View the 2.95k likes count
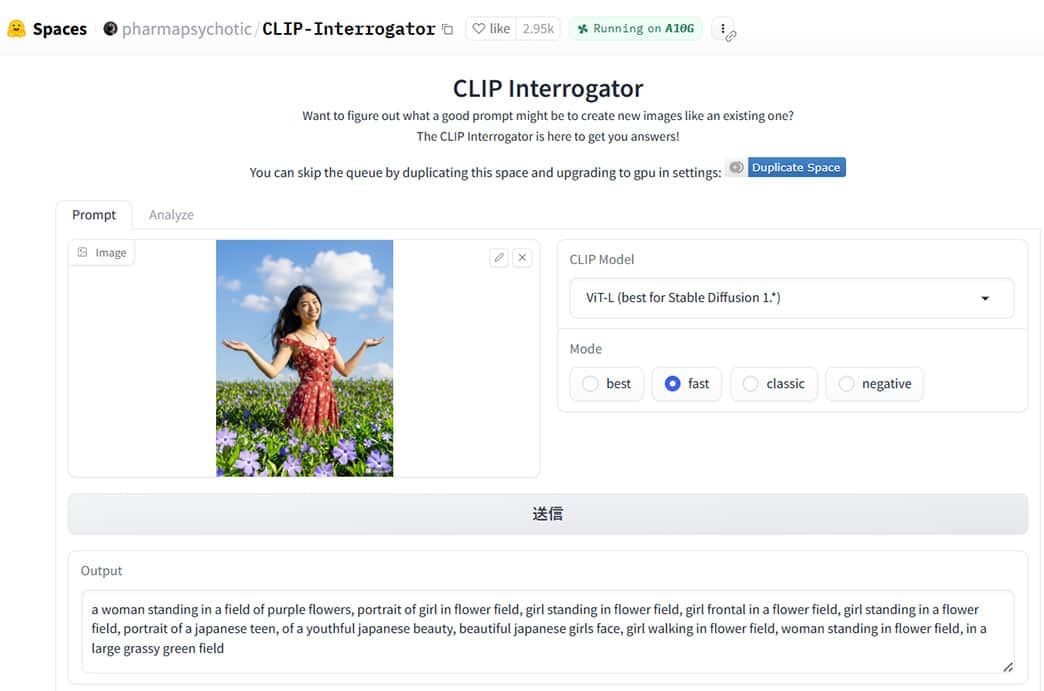The image size is (1044, 691). [x=538, y=29]
